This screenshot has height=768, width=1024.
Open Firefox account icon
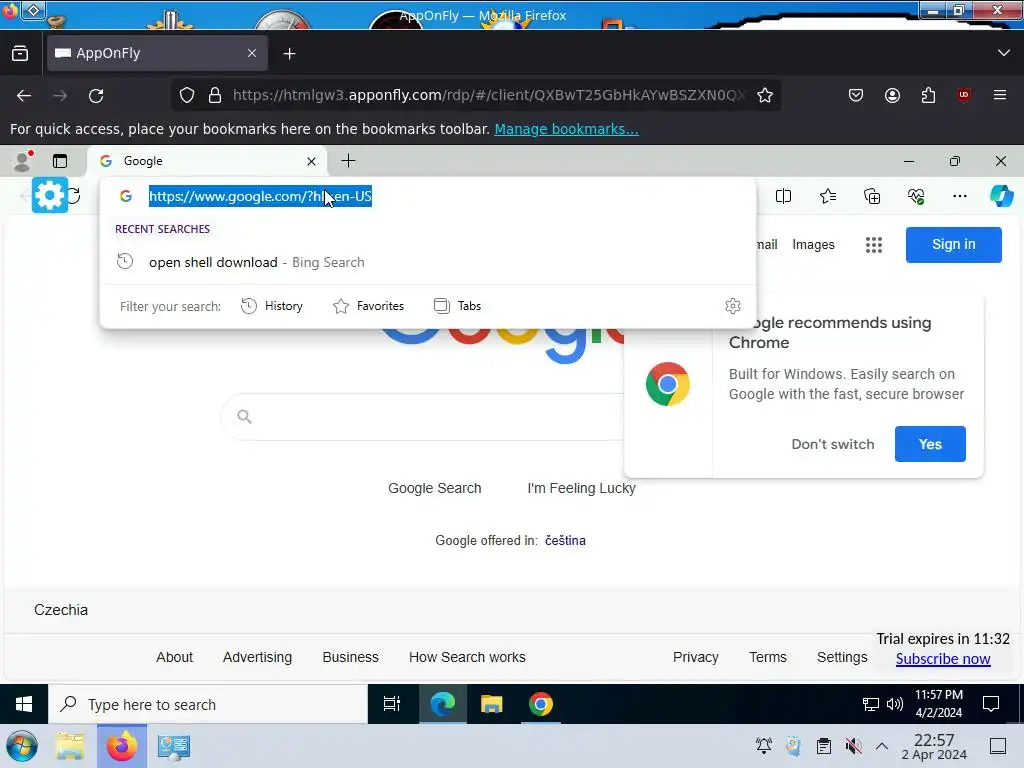point(892,95)
